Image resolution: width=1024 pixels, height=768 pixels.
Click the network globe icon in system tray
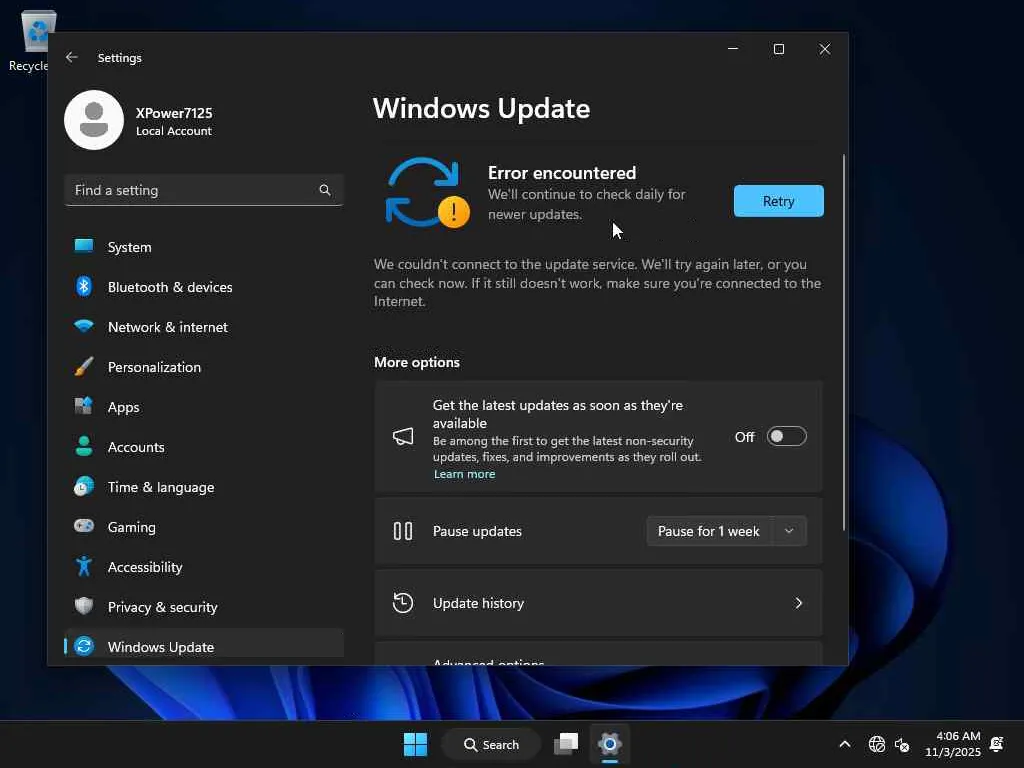[876, 744]
